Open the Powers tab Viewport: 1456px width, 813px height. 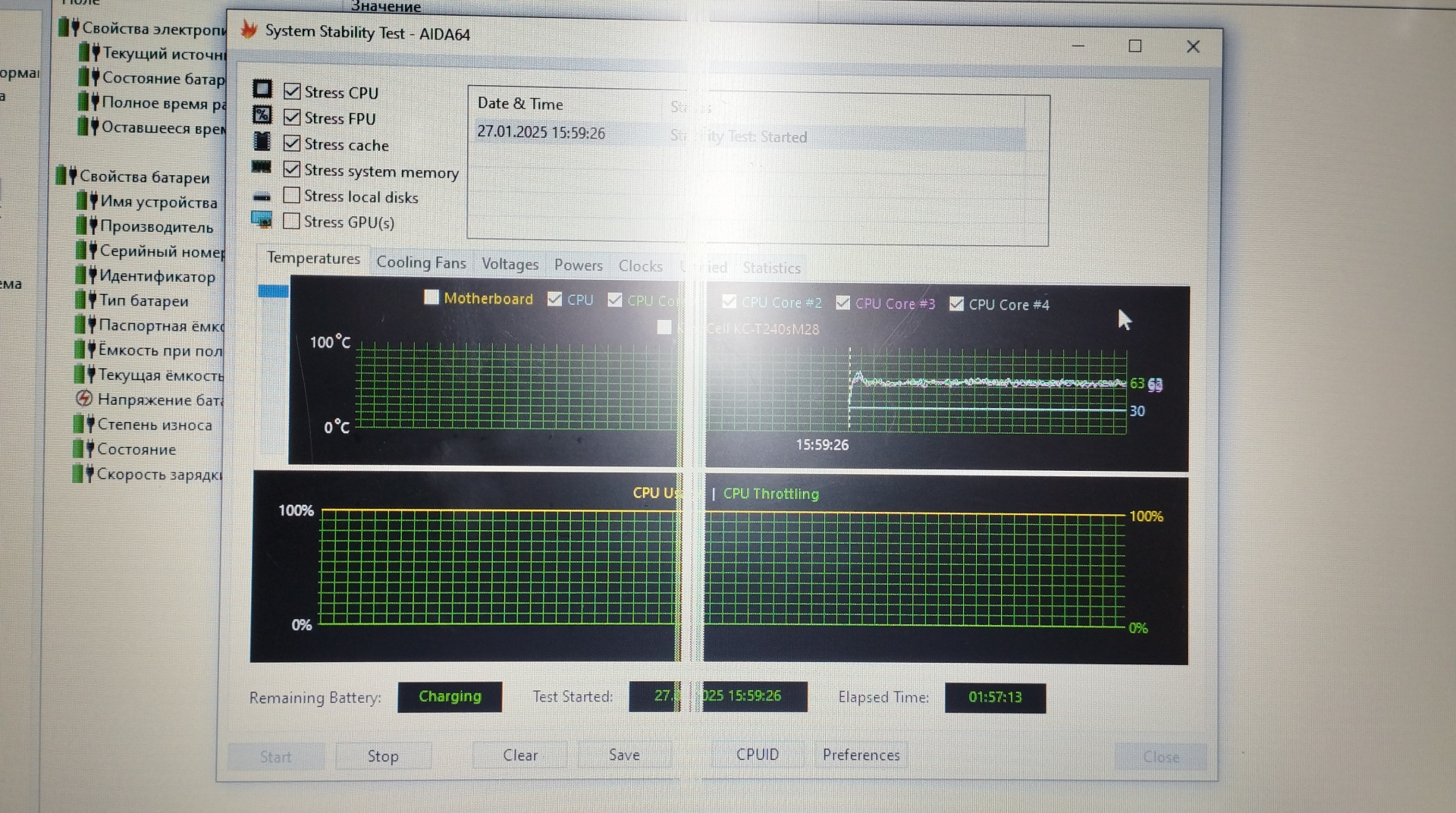click(x=578, y=265)
